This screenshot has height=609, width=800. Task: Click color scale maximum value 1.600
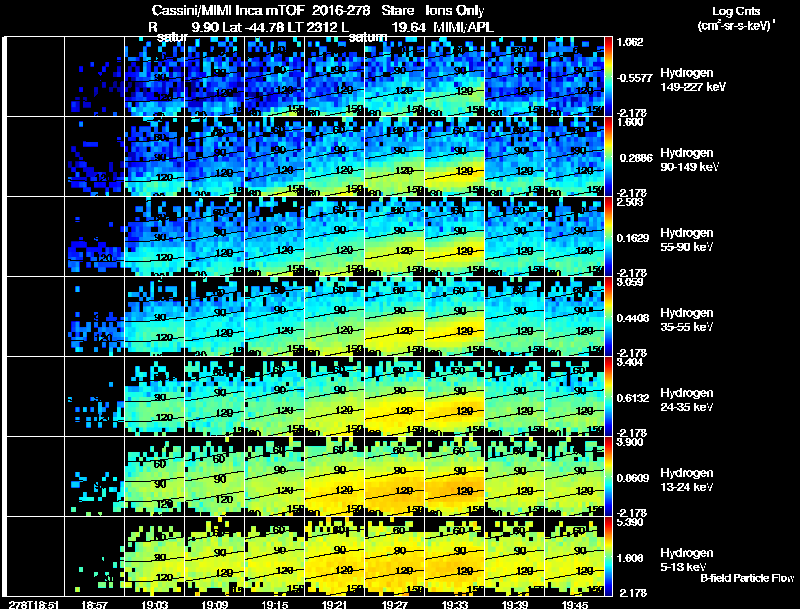tap(630, 122)
